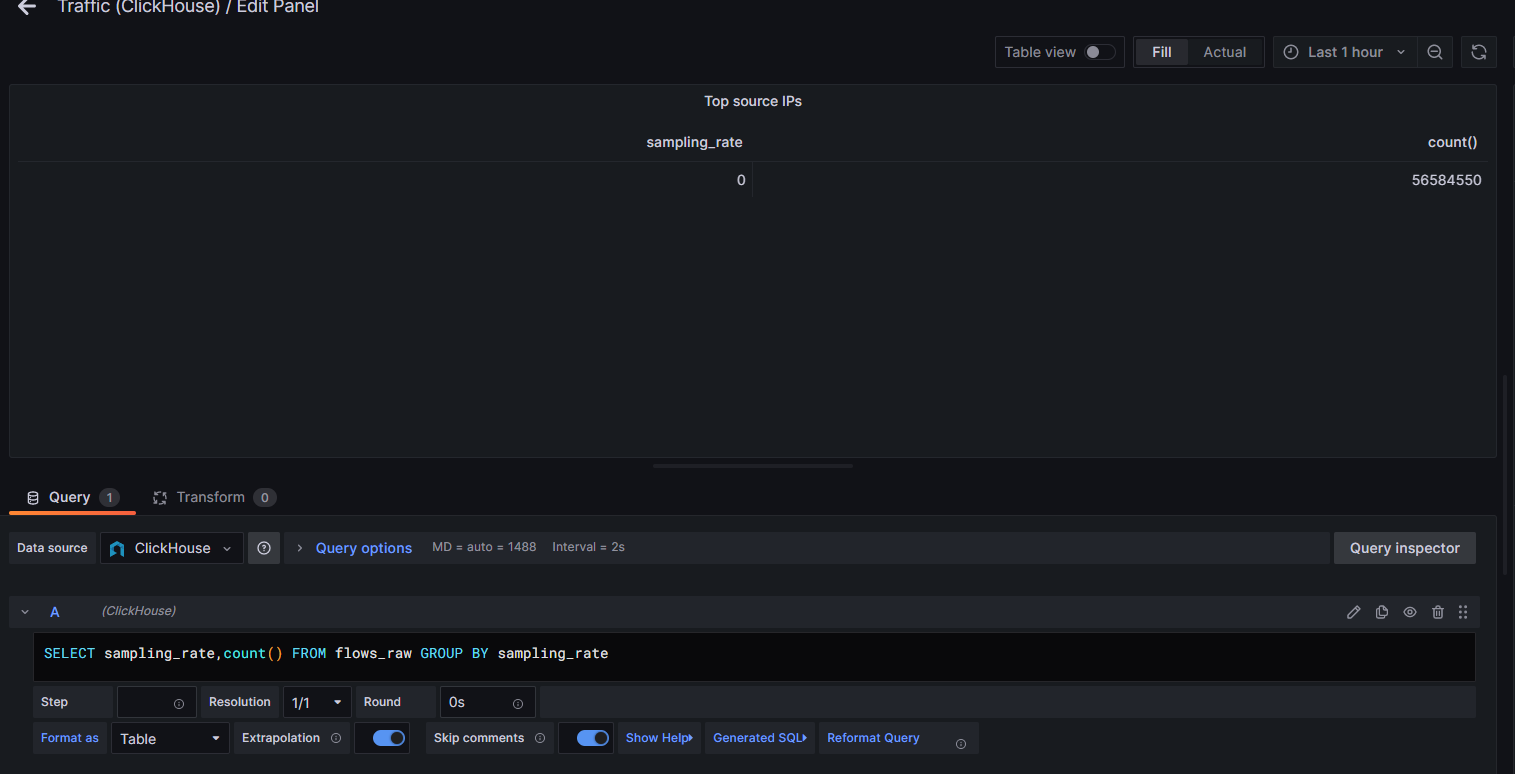
Task: Click the Generated SQL link
Action: [758, 737]
